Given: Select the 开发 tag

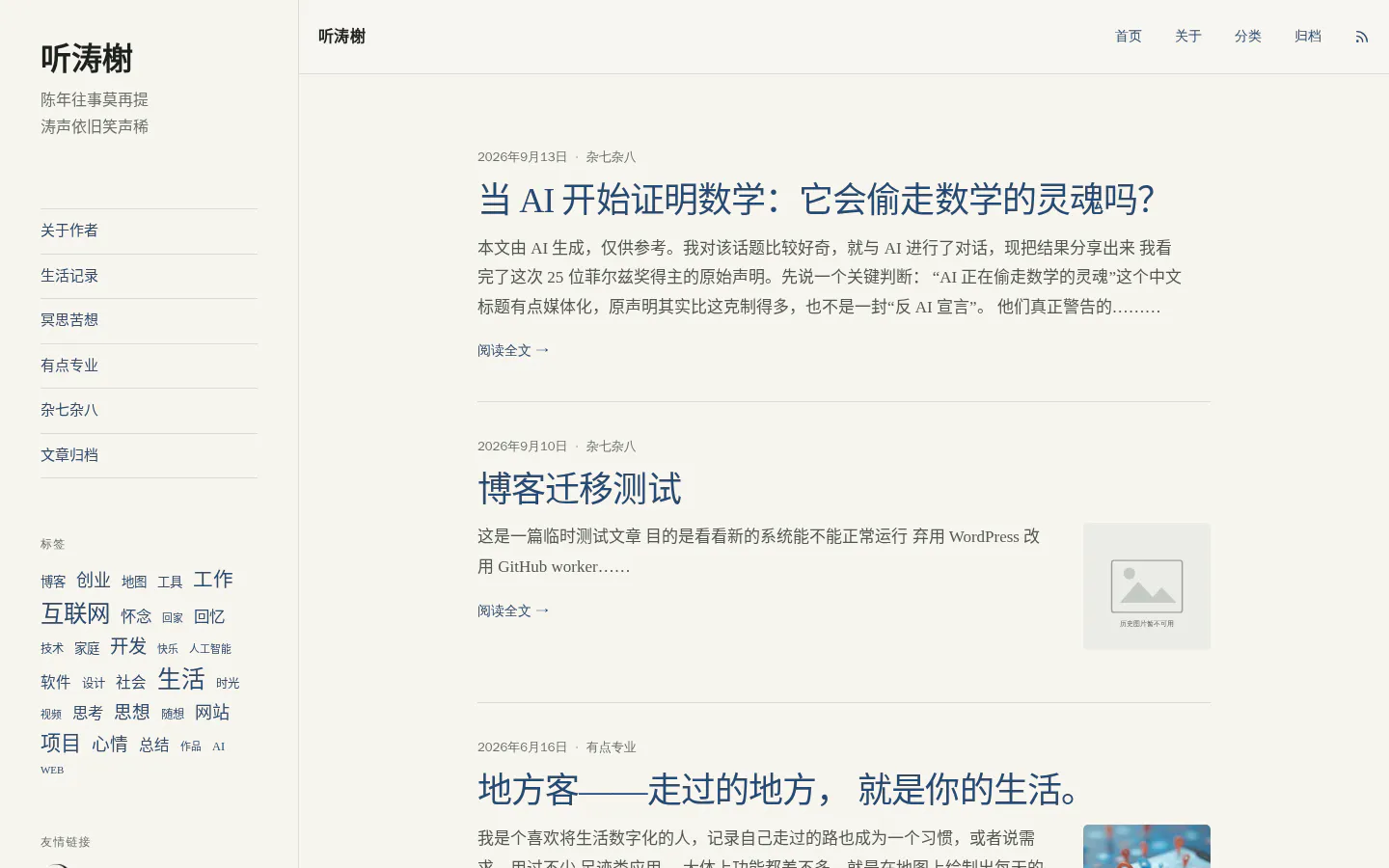Looking at the screenshot, I should pos(128,646).
